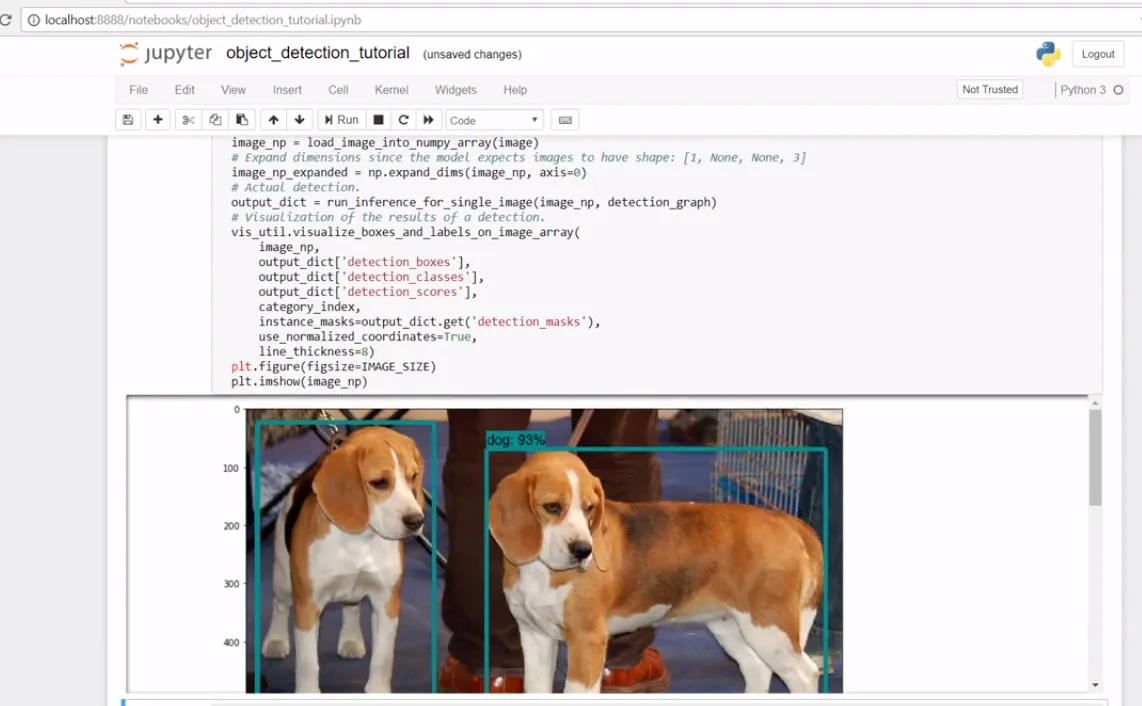Viewport: 1142px width, 706px height.
Task: Click the kernel idle indicator circle
Action: [1118, 90]
